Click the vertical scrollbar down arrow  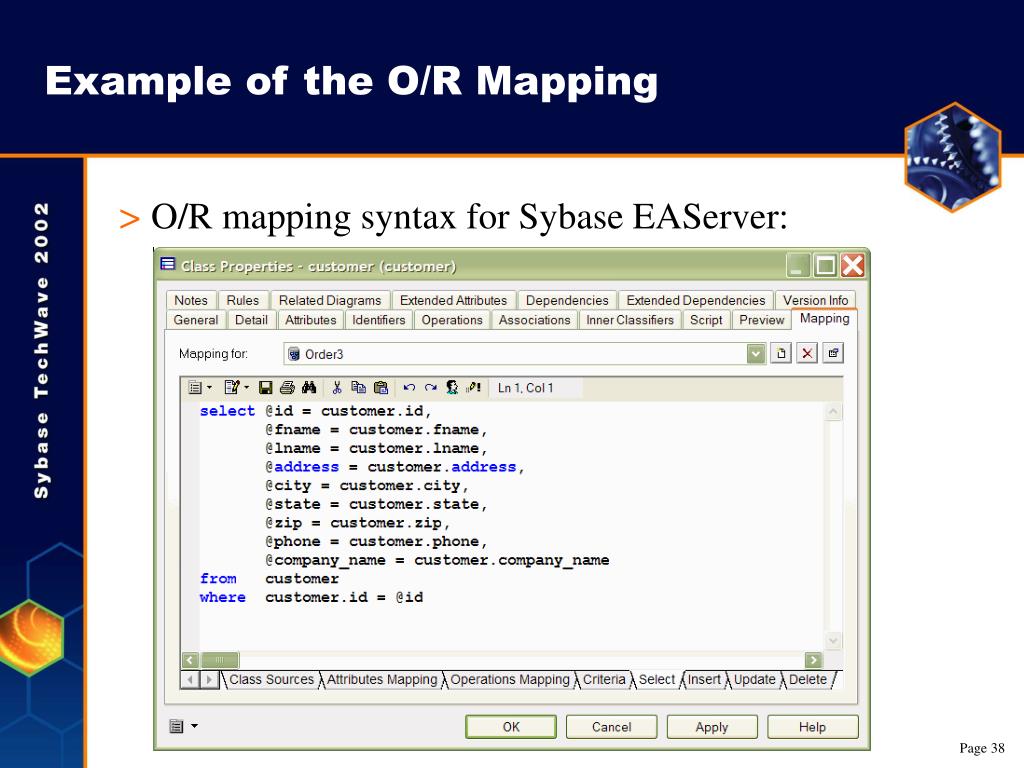pos(833,641)
